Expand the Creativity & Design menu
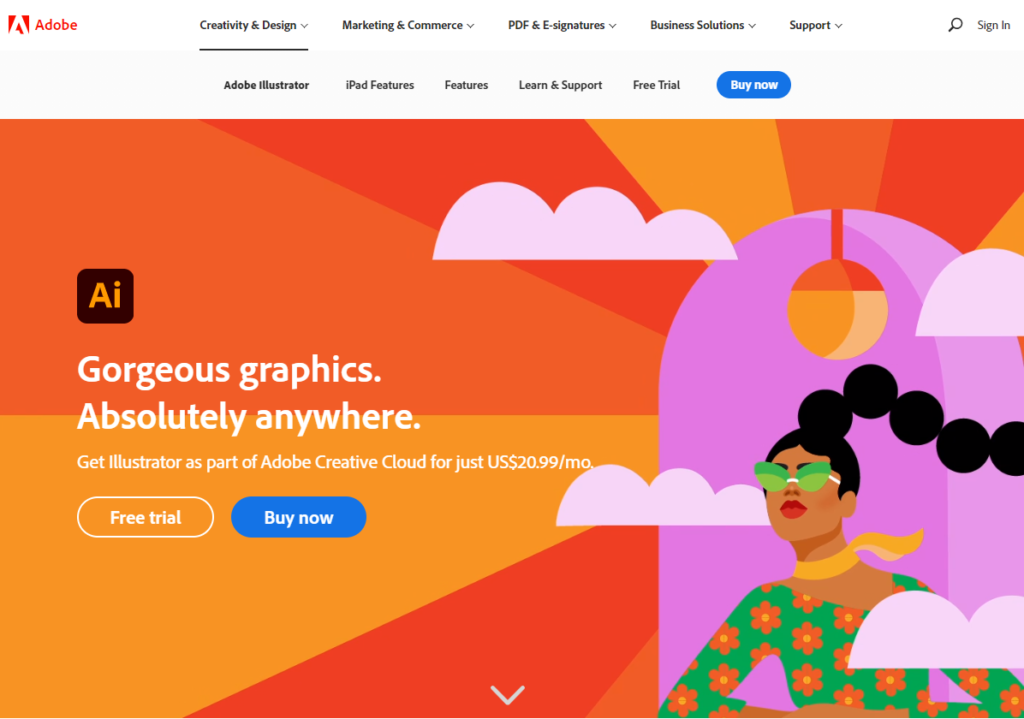The image size is (1024, 719). point(253,25)
